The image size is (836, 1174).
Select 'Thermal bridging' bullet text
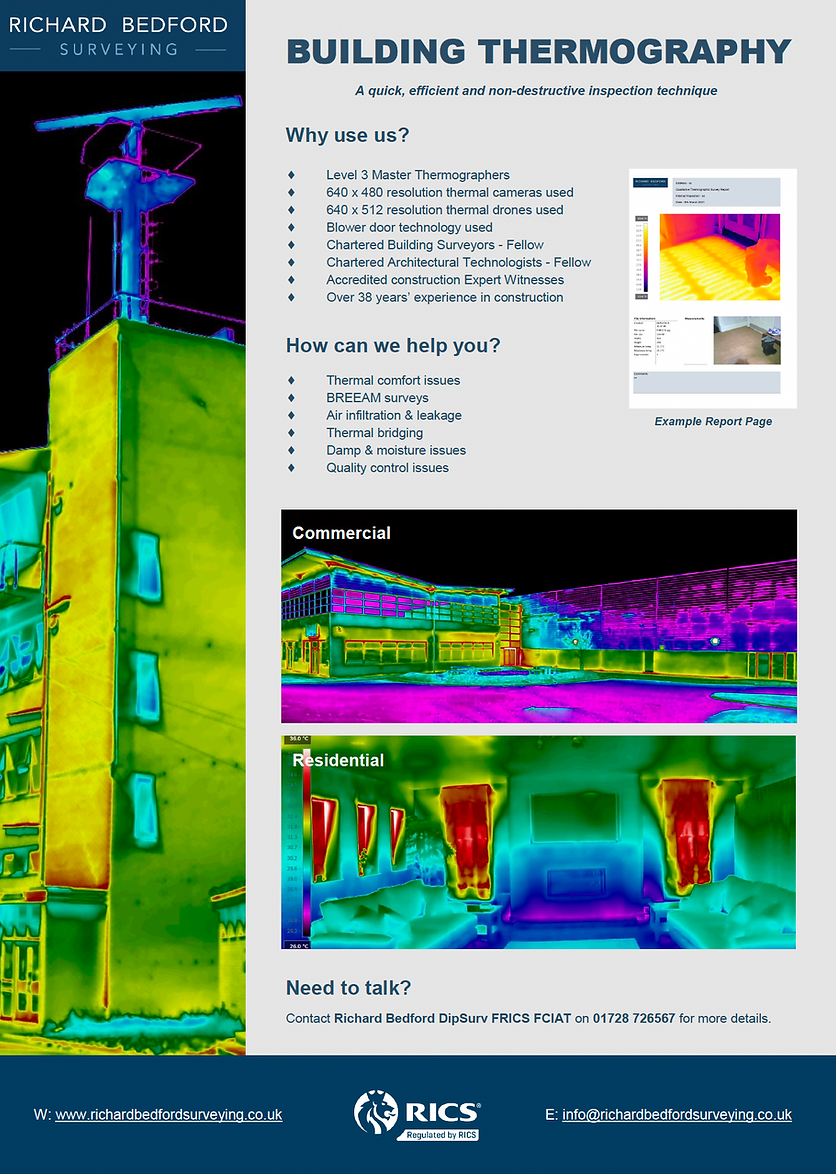[x=374, y=433]
